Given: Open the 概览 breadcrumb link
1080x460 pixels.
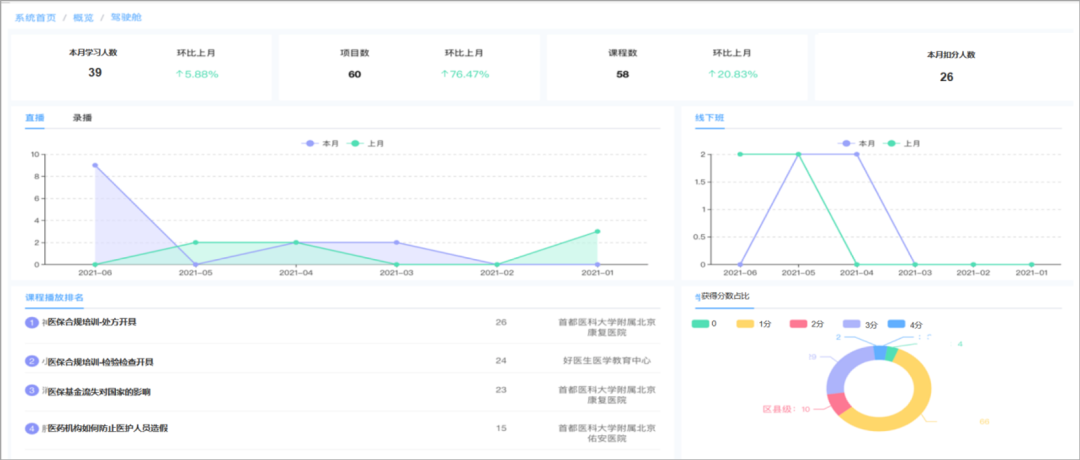Looking at the screenshot, I should (x=83, y=17).
